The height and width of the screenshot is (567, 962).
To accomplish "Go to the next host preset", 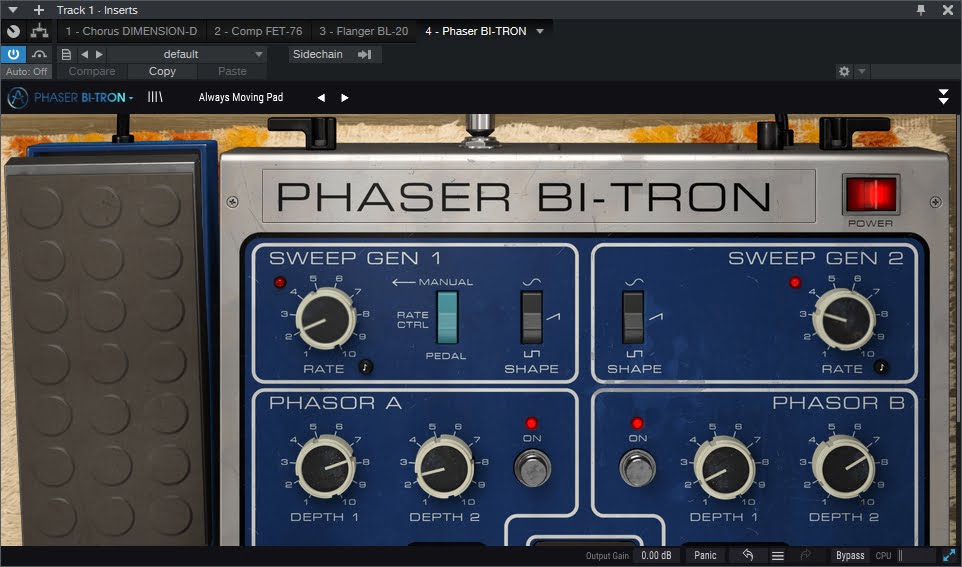I will coord(99,54).
